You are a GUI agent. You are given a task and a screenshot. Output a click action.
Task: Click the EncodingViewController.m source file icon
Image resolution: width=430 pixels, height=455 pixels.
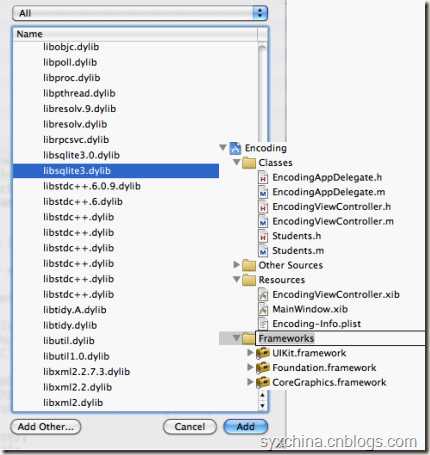tap(263, 222)
